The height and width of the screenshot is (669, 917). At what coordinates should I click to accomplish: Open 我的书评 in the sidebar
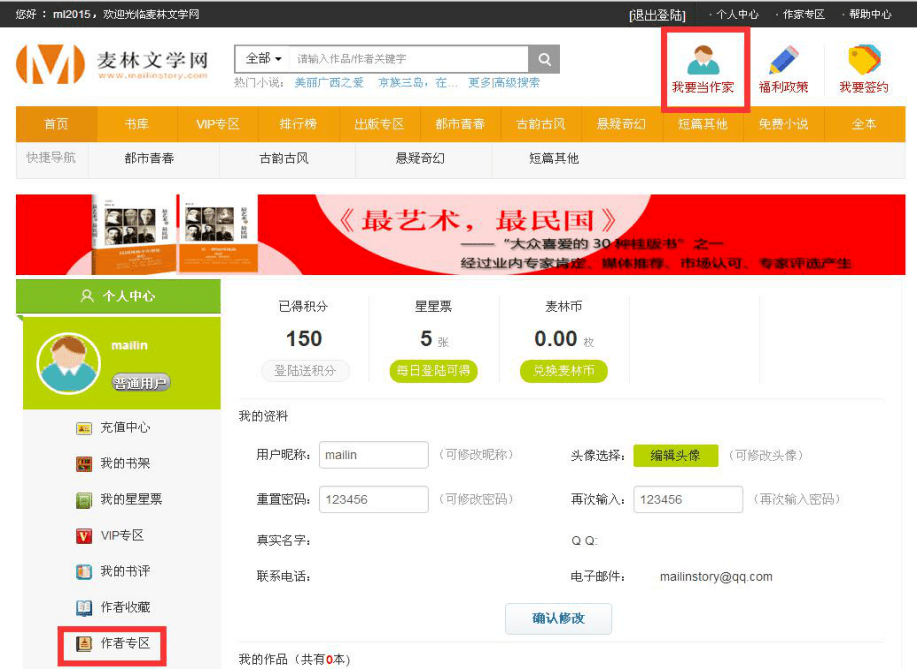[124, 572]
